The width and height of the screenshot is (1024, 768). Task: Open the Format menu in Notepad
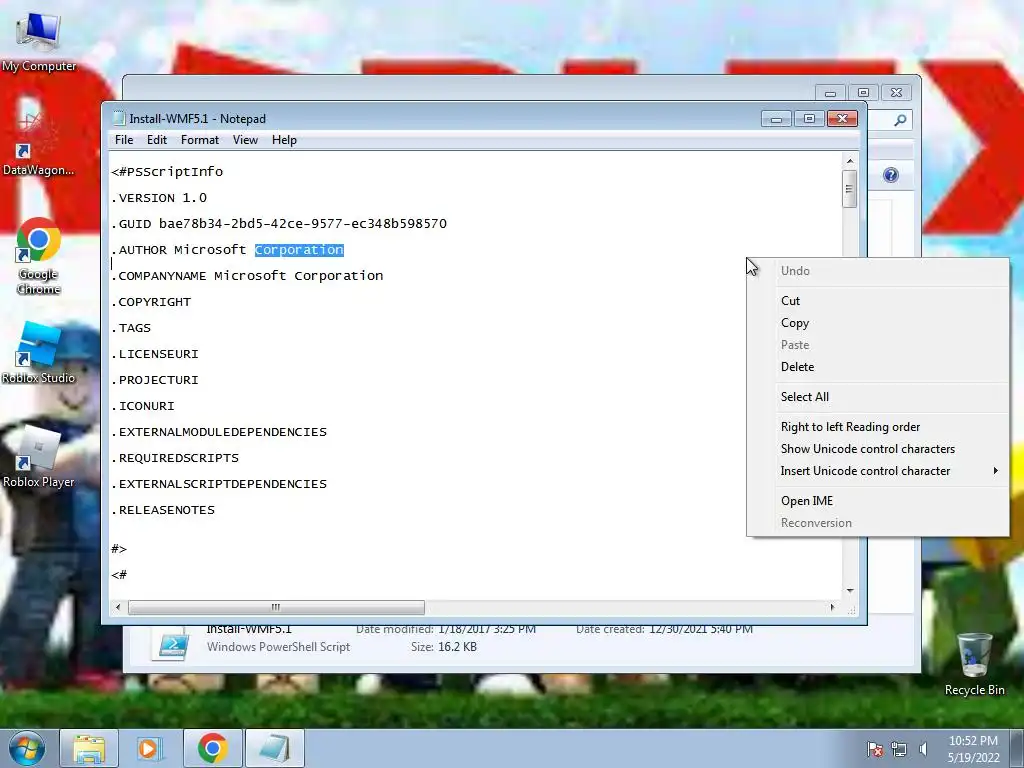point(200,140)
